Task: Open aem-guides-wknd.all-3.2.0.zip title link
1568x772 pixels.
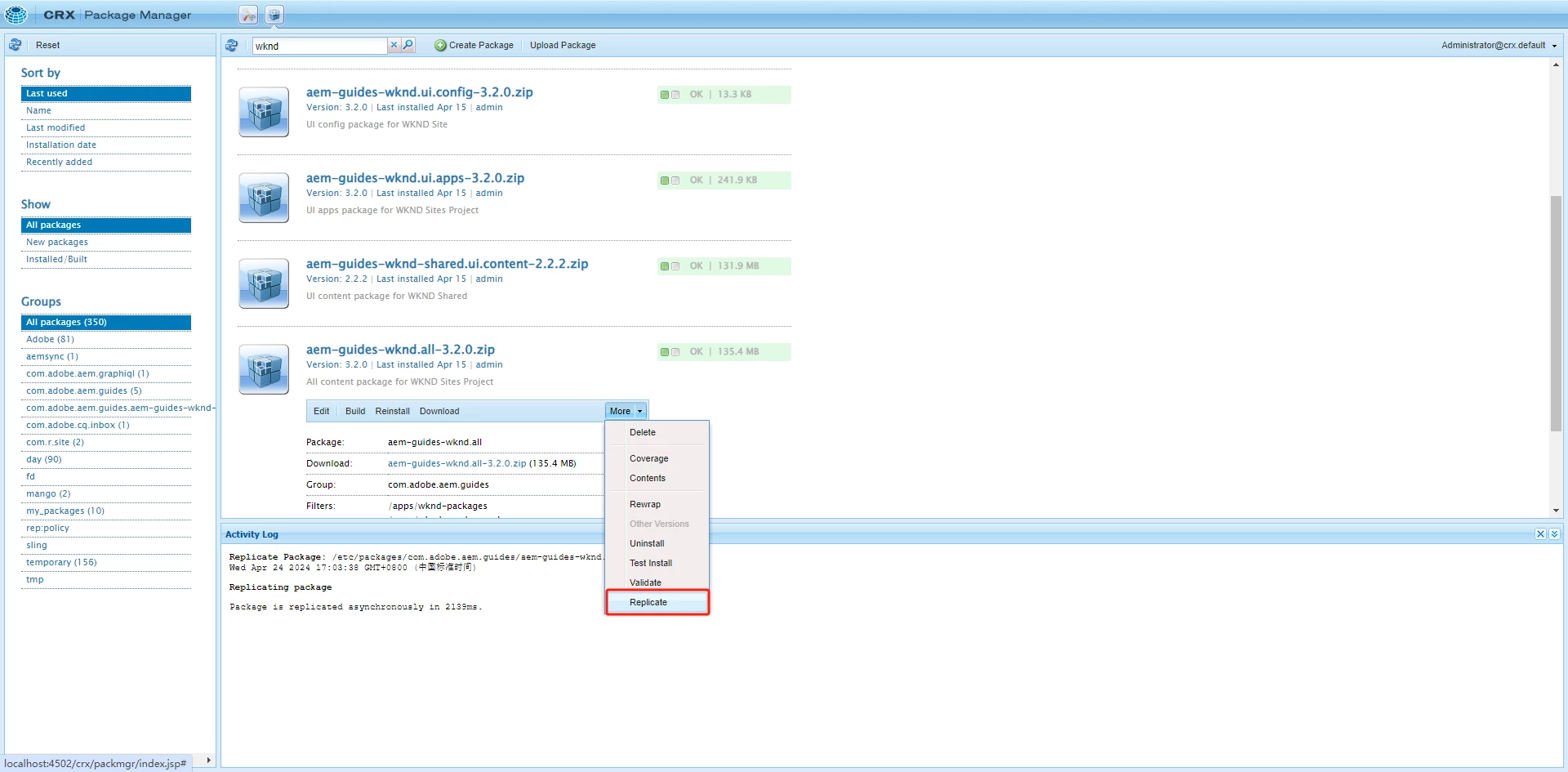Action: [x=401, y=350]
